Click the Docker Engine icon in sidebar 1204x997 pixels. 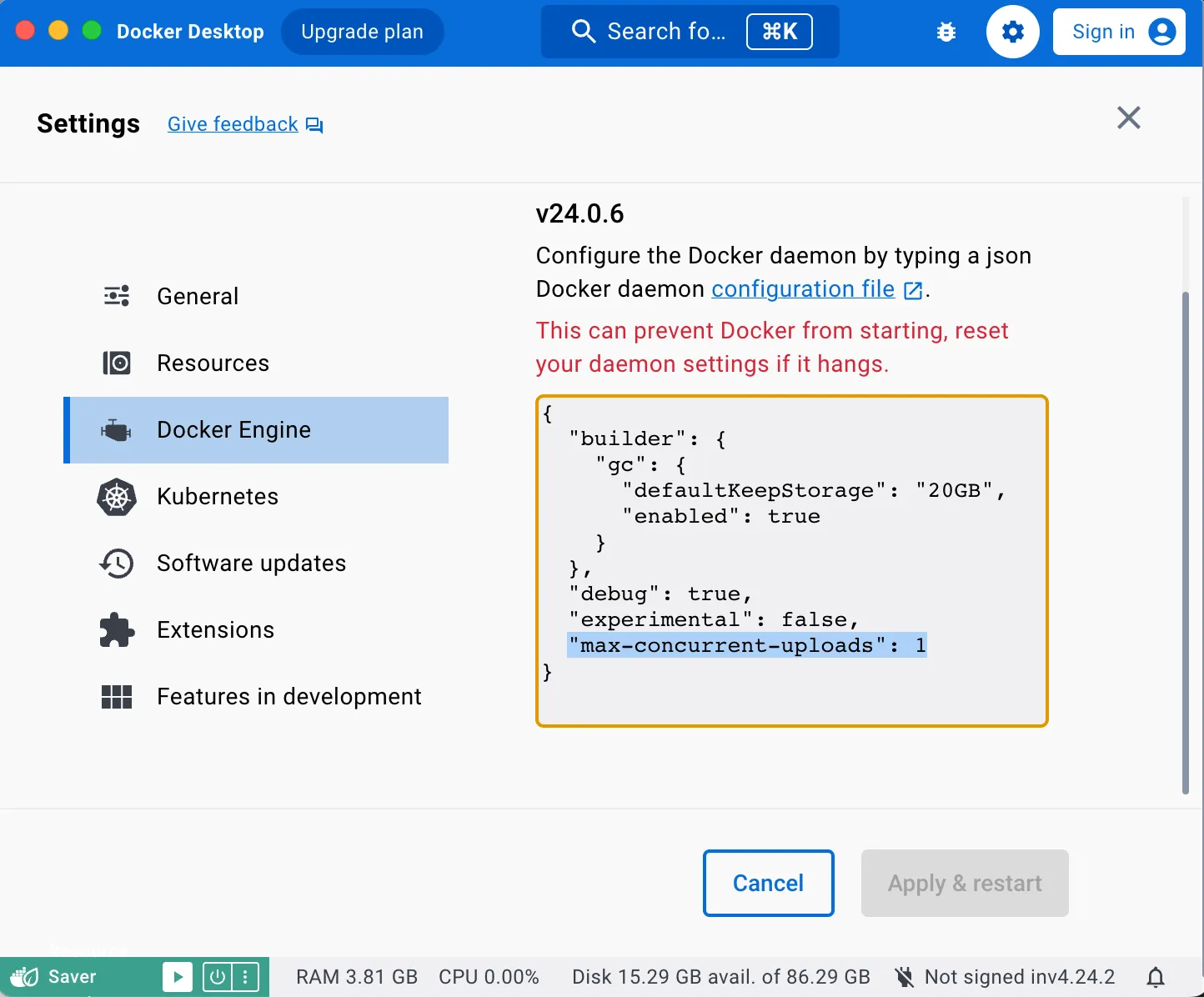click(117, 430)
